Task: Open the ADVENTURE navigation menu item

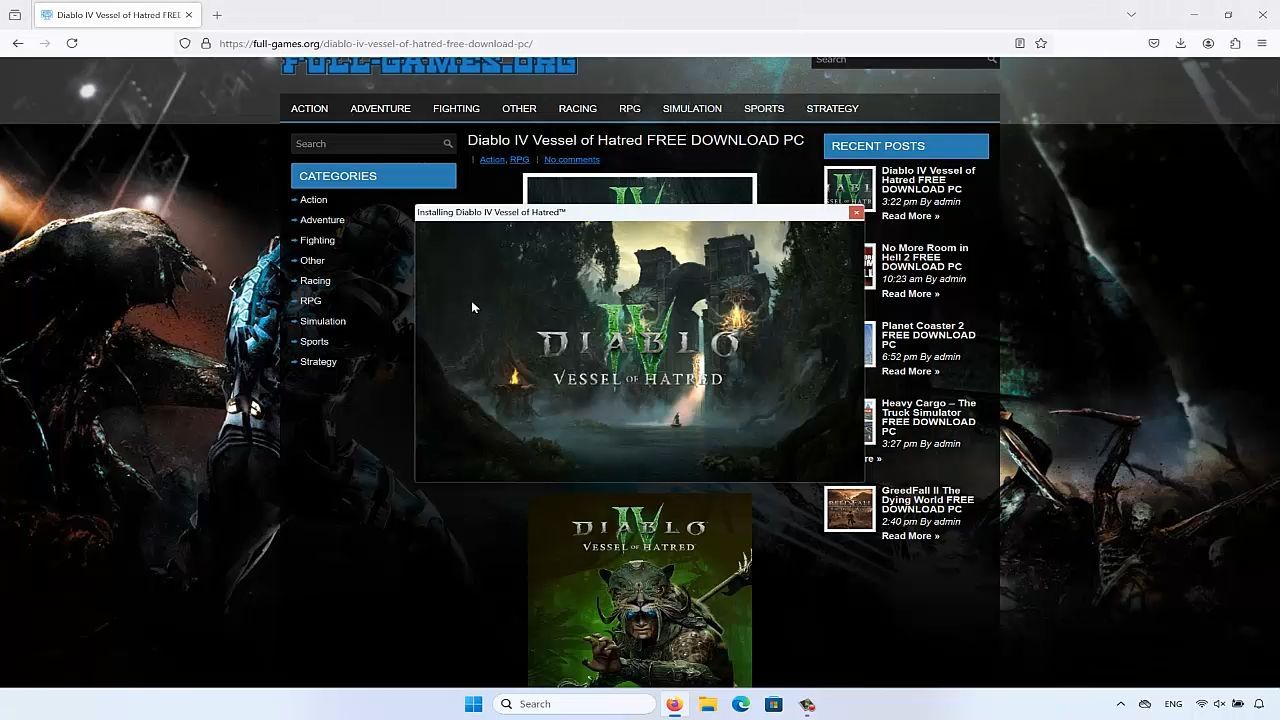Action: pyautogui.click(x=380, y=108)
